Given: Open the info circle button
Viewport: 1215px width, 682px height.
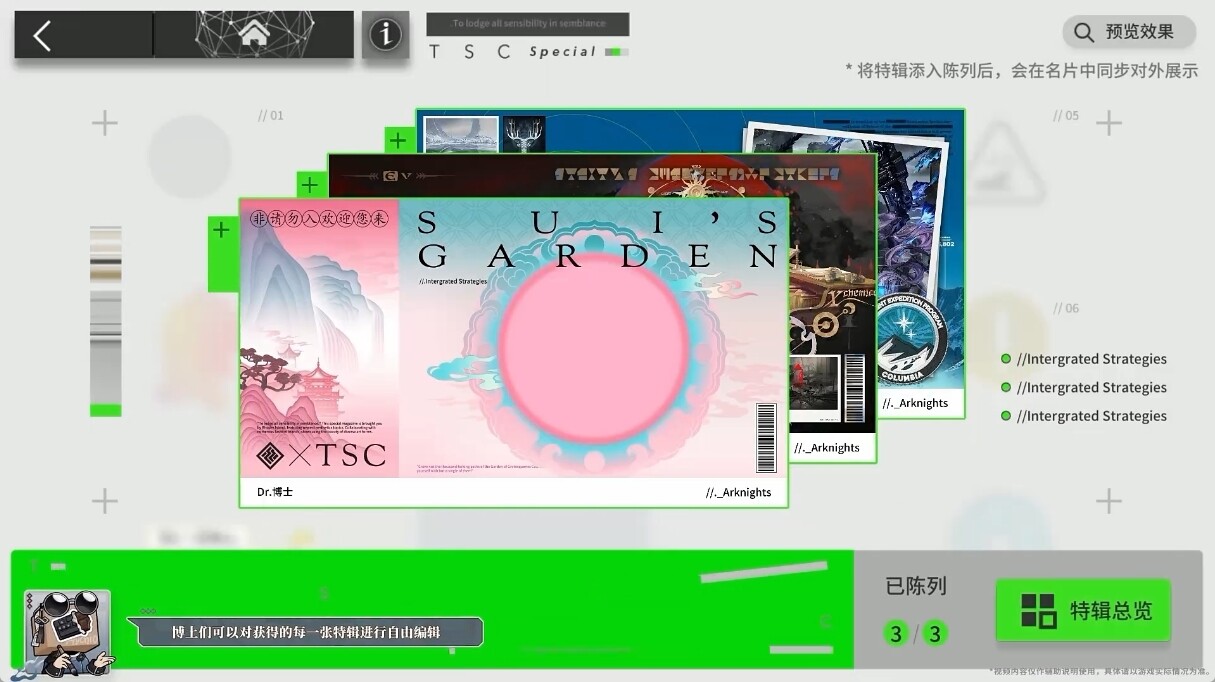Looking at the screenshot, I should click(385, 35).
